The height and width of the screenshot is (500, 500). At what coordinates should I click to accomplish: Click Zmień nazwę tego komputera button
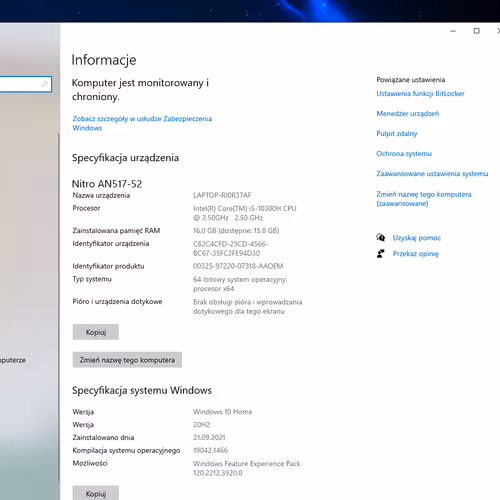coord(127,360)
